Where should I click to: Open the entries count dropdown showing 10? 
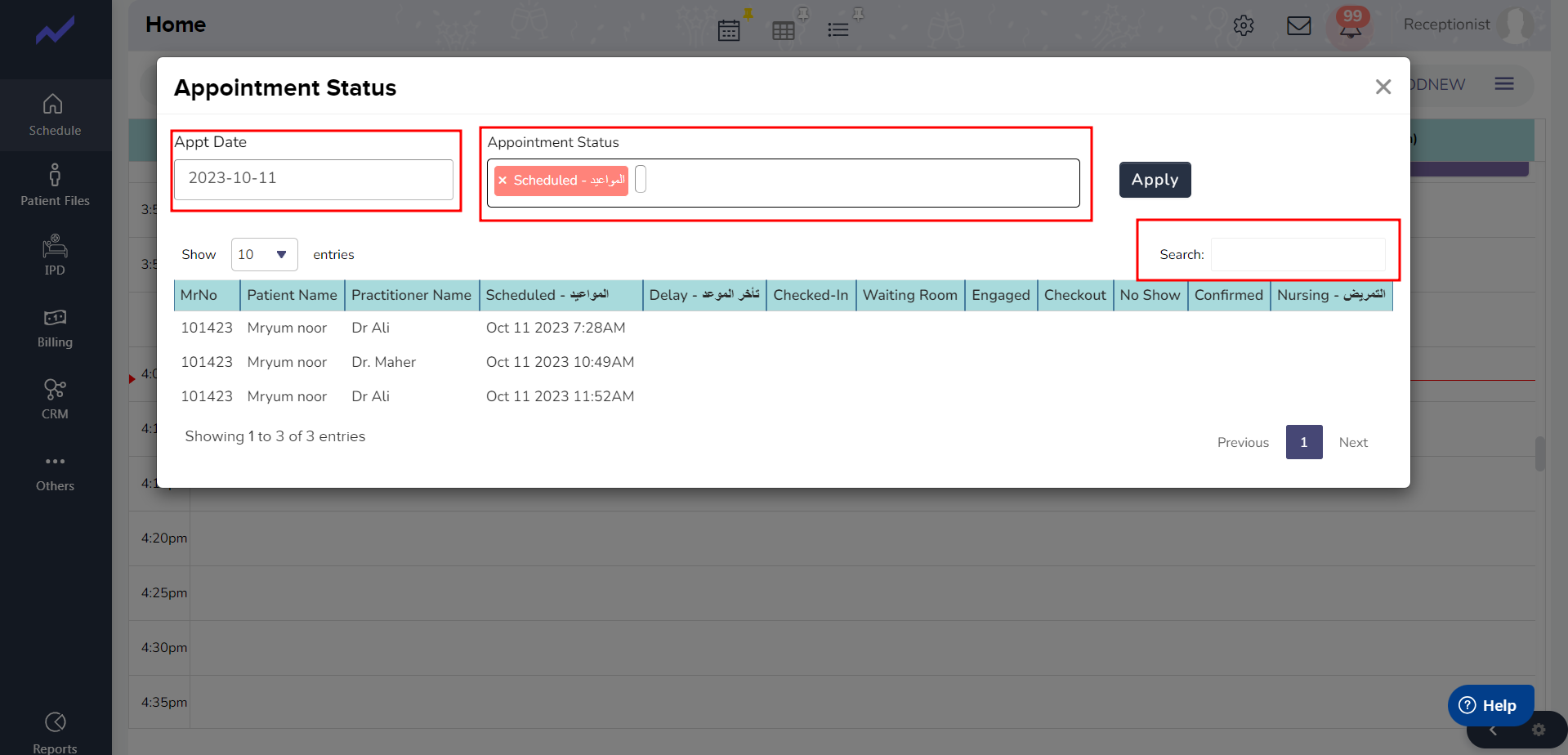click(x=264, y=255)
